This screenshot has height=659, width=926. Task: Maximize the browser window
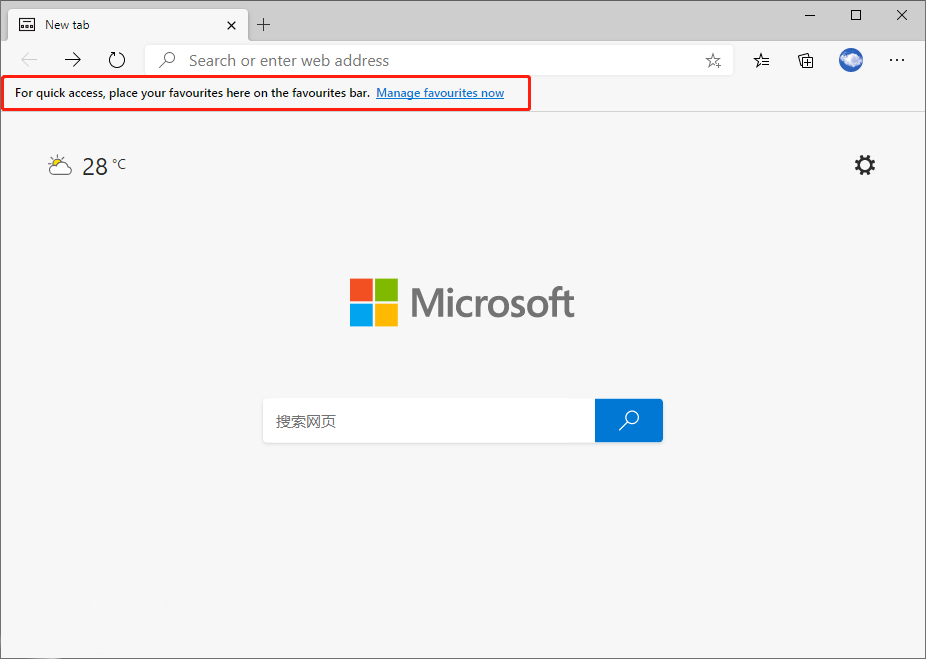[856, 15]
